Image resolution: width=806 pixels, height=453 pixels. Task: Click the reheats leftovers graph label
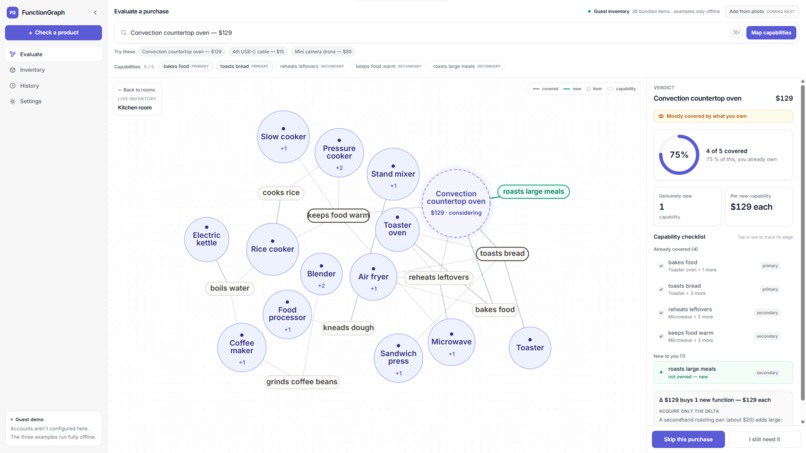pyautogui.click(x=438, y=278)
